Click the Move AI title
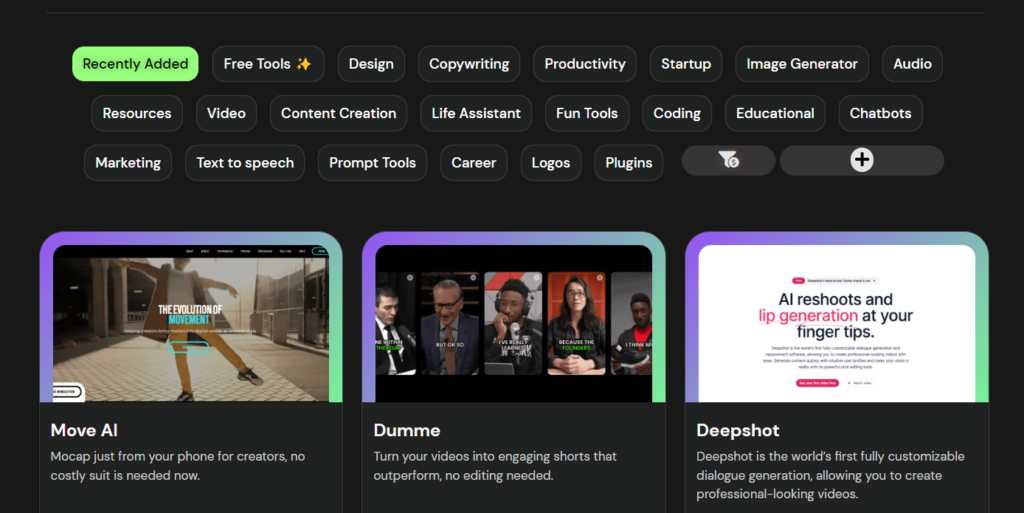This screenshot has width=1024, height=513. point(84,431)
